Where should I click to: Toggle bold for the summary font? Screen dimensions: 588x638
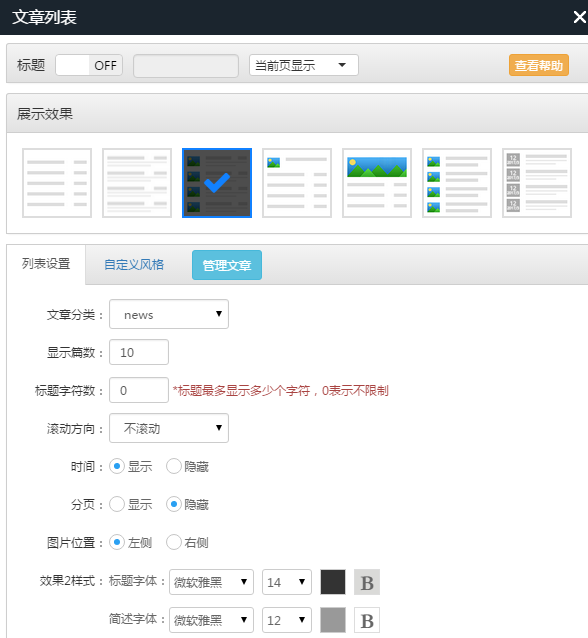367,620
